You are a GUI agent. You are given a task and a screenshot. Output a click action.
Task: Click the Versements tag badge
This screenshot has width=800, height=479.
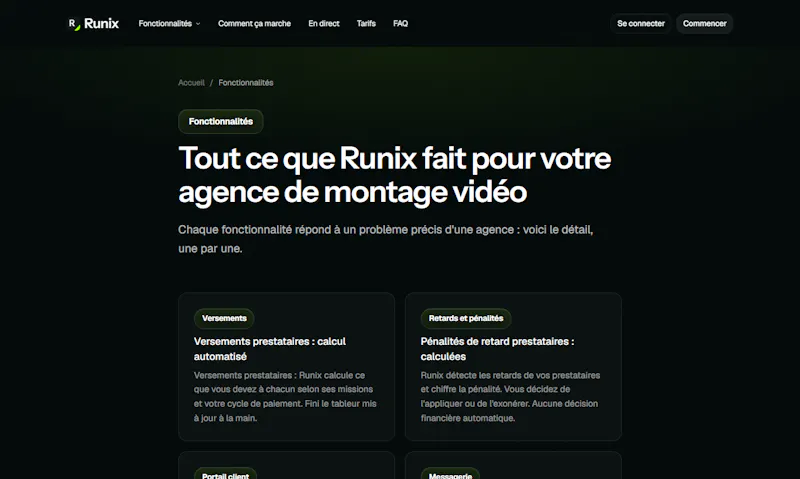[224, 318]
